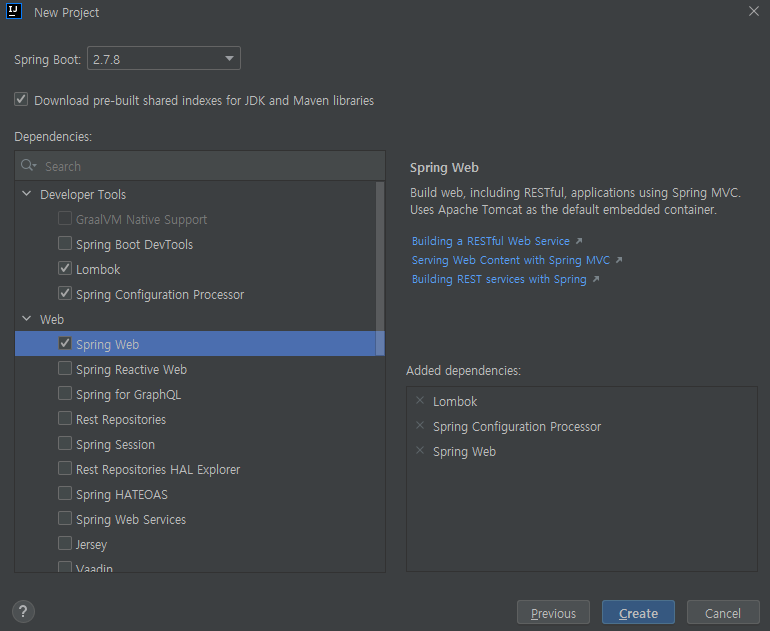
Task: Click the search magnifier icon
Action: (27, 165)
